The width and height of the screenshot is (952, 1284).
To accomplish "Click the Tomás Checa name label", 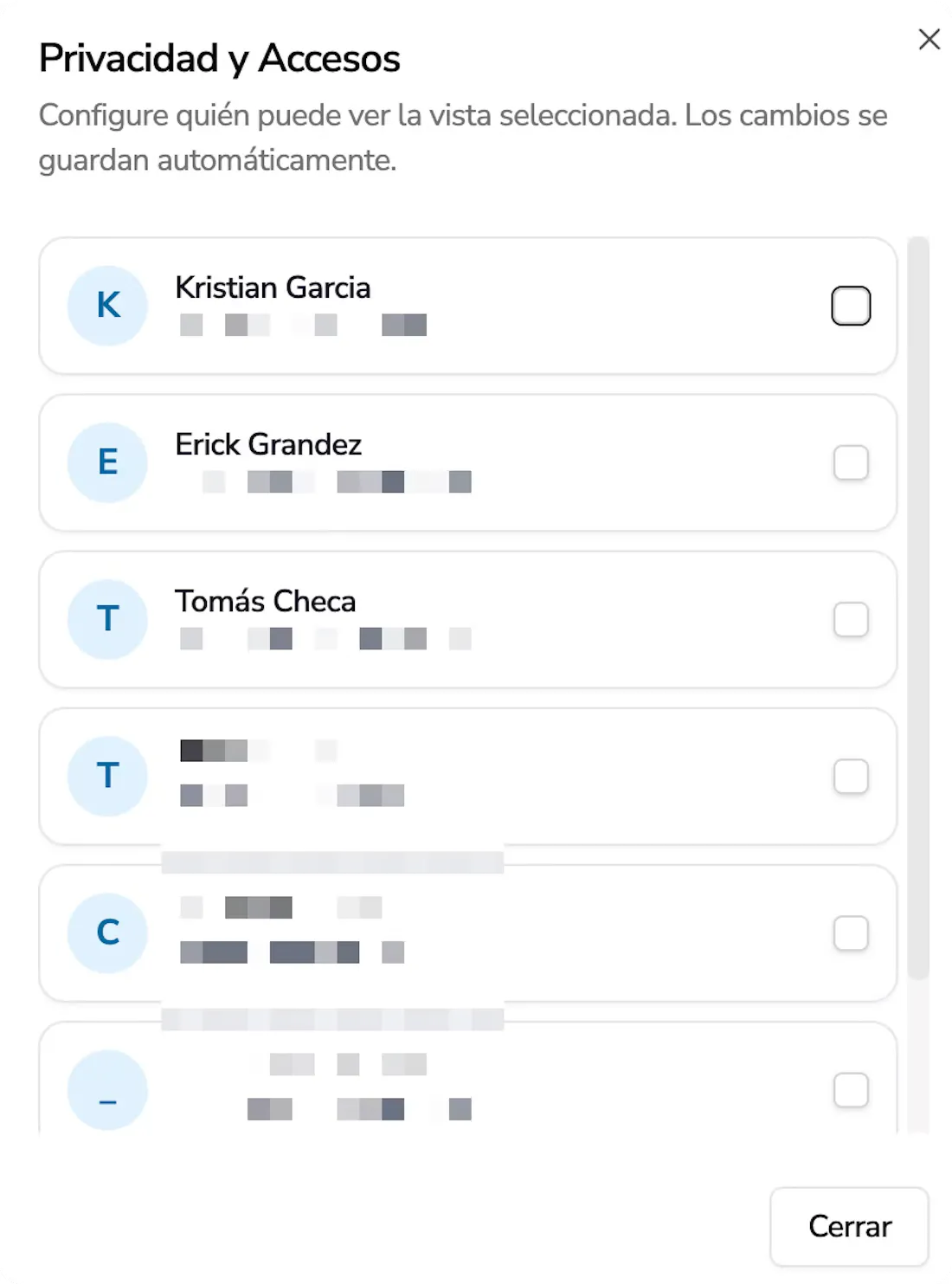I will coord(265,601).
